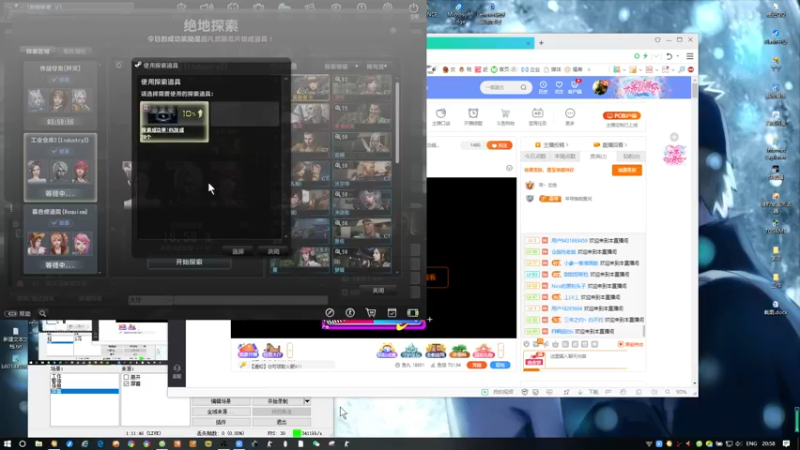Click the 历史 history clock icon in site header
Screen dimensions: 800x450
(543, 87)
